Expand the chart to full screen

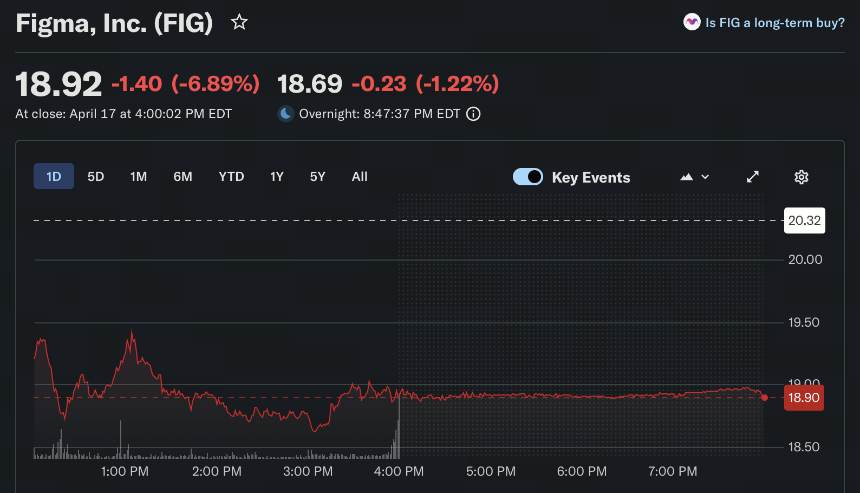(x=753, y=177)
